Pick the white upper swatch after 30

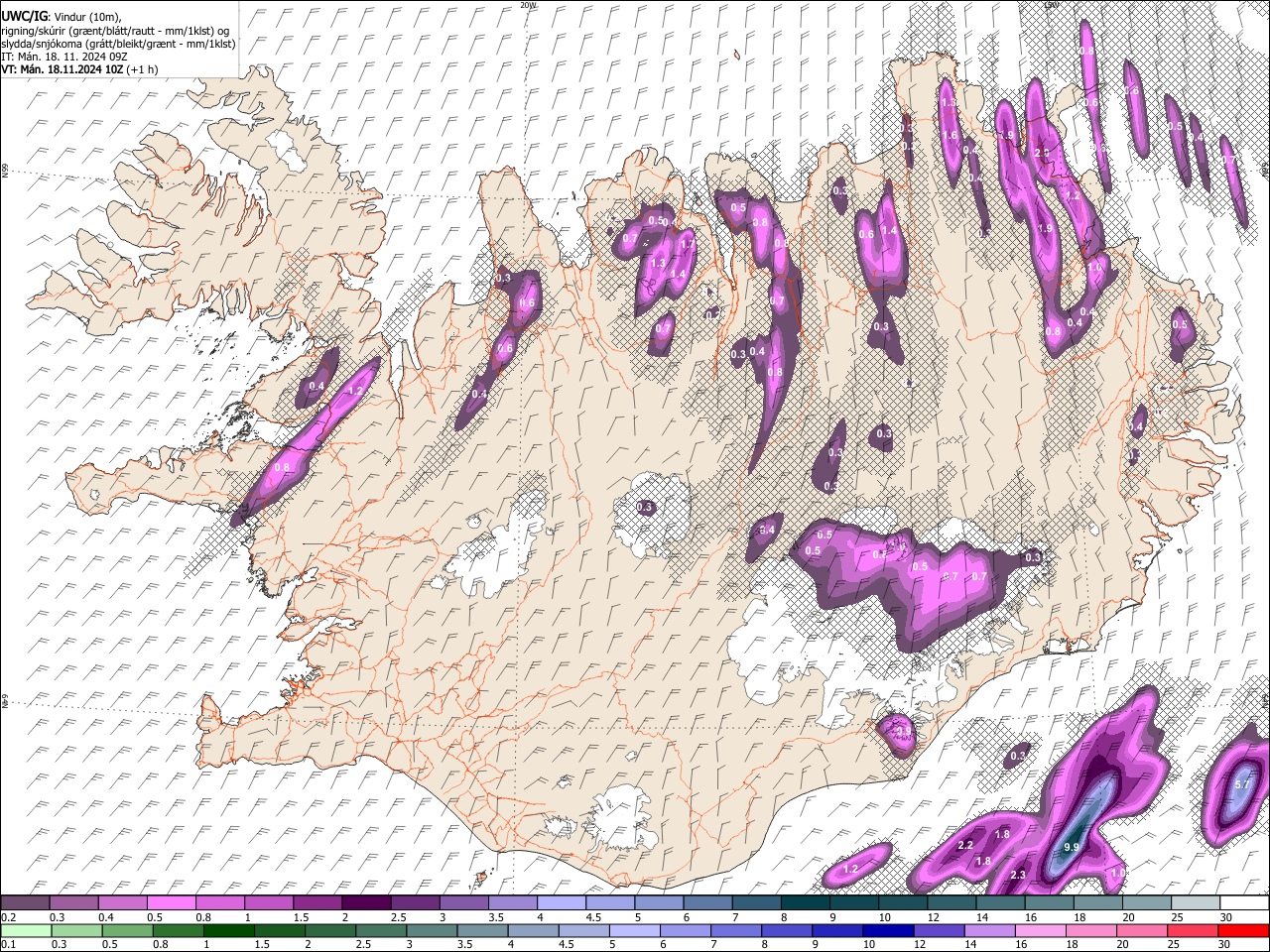[1244, 901]
